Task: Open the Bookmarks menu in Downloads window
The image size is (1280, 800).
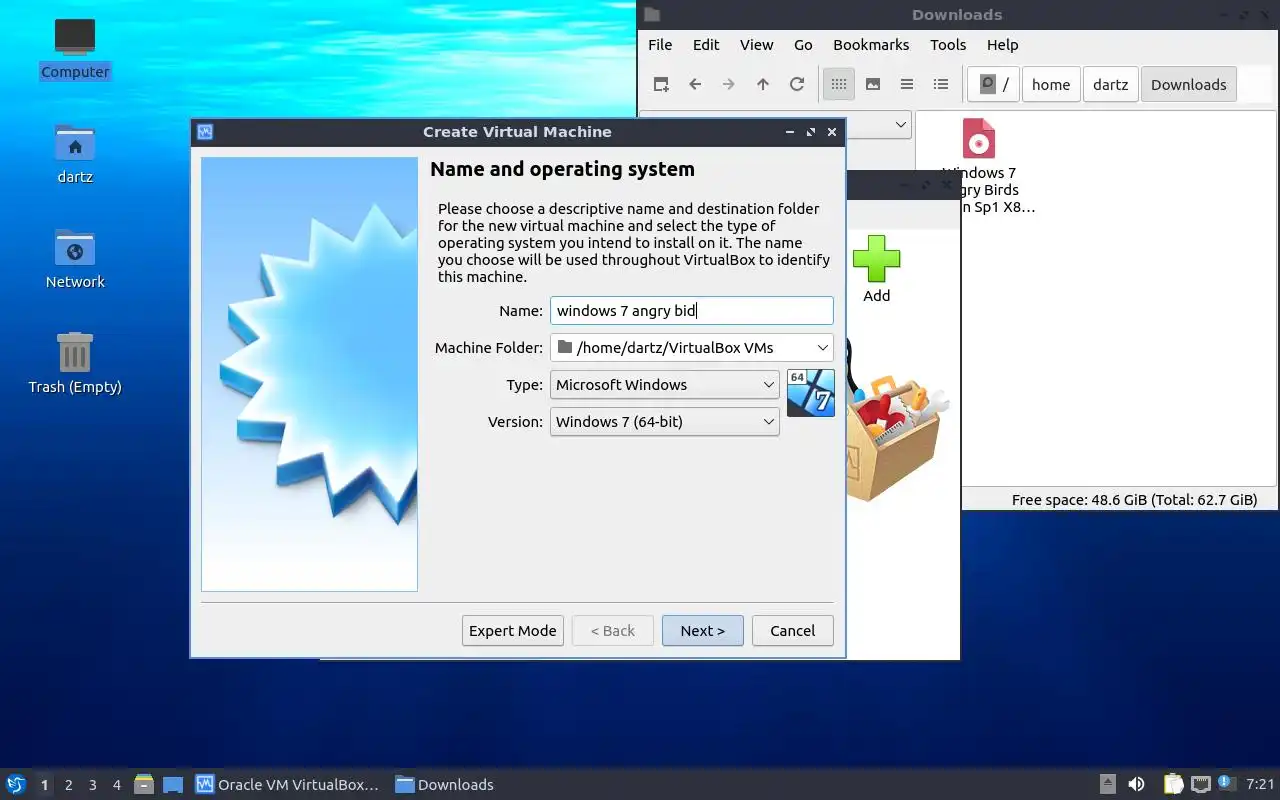Action: [871, 44]
